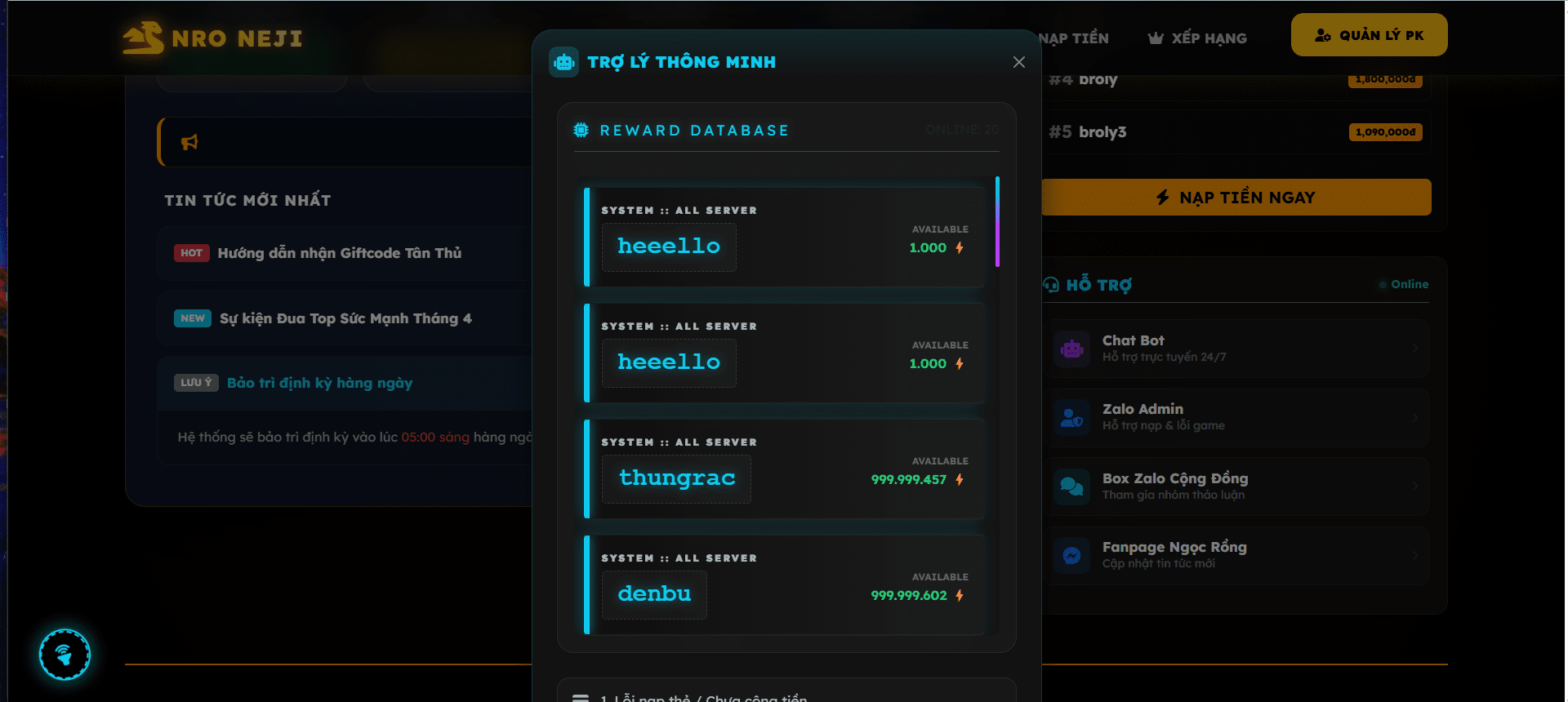Click the lightning icon in second heeello card

pyautogui.click(x=960, y=364)
